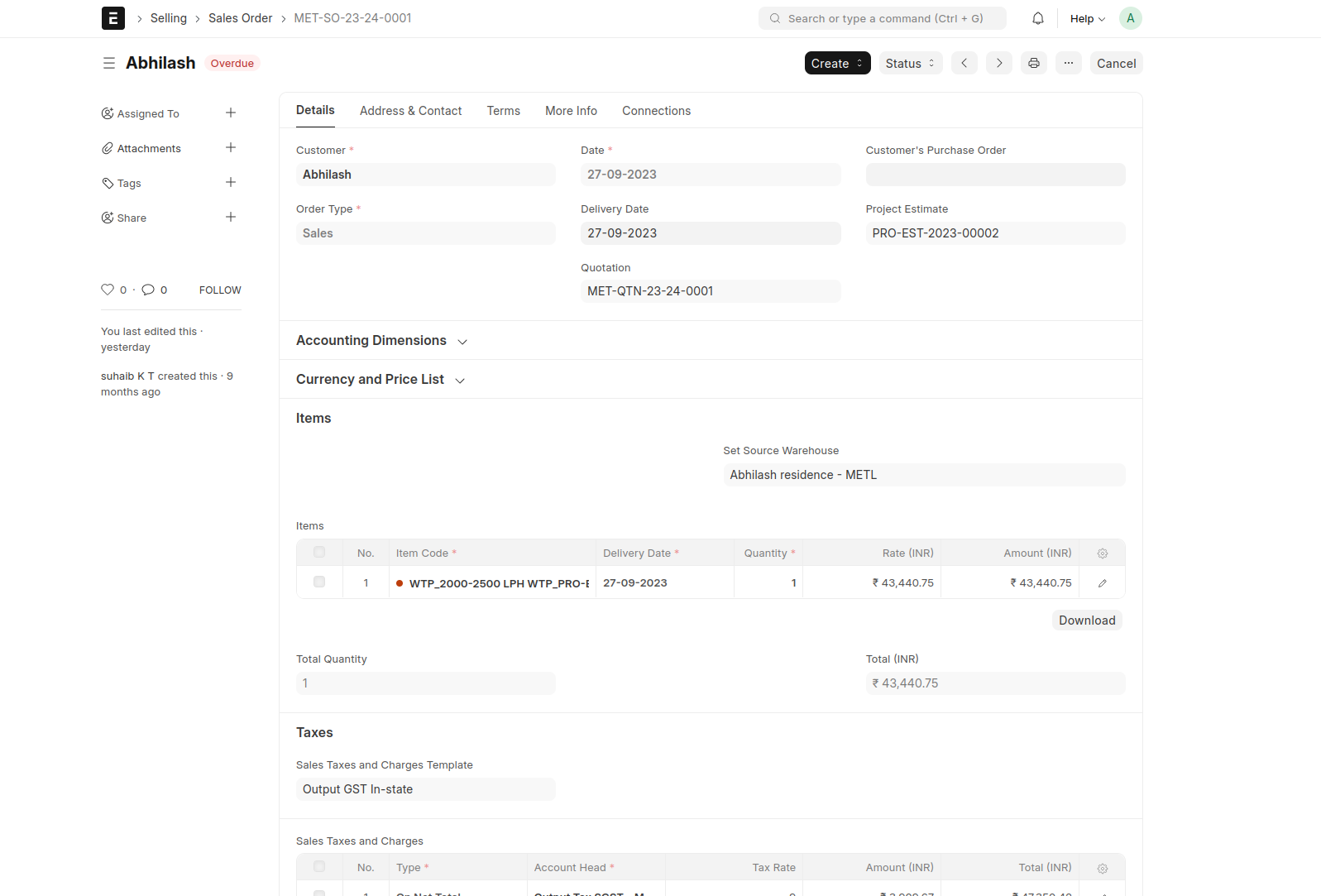Add an attachment with plus icon
Viewport: 1321px width, 896px height.
[x=231, y=148]
